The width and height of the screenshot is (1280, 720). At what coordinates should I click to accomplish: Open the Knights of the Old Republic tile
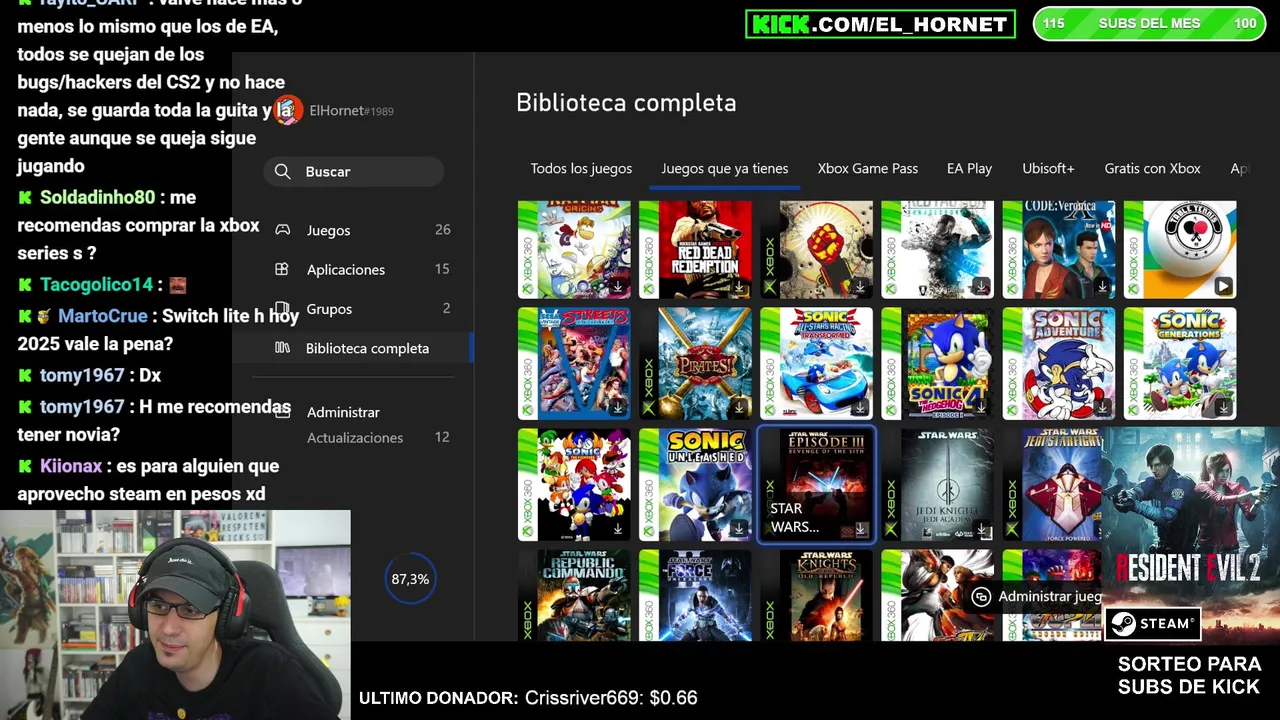pyautogui.click(x=816, y=595)
